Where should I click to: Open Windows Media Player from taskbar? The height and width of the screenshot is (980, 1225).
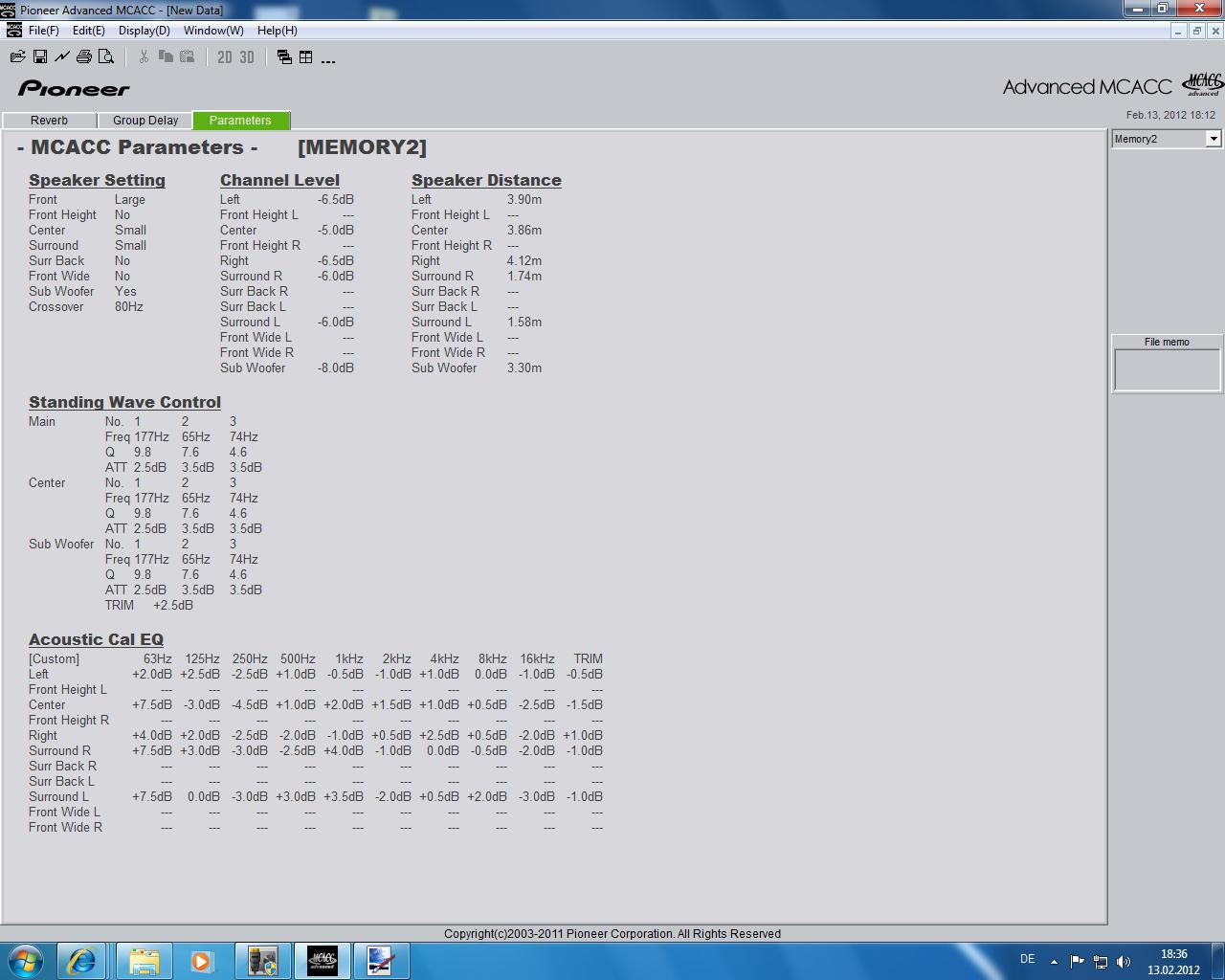(201, 960)
